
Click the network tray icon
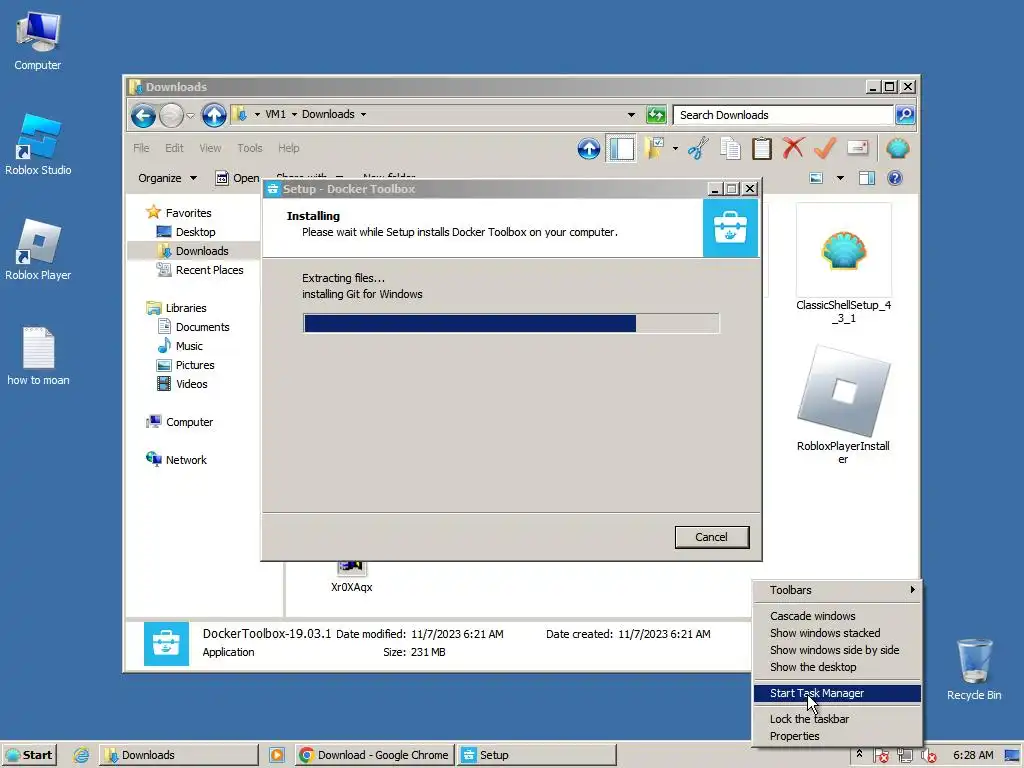click(904, 756)
